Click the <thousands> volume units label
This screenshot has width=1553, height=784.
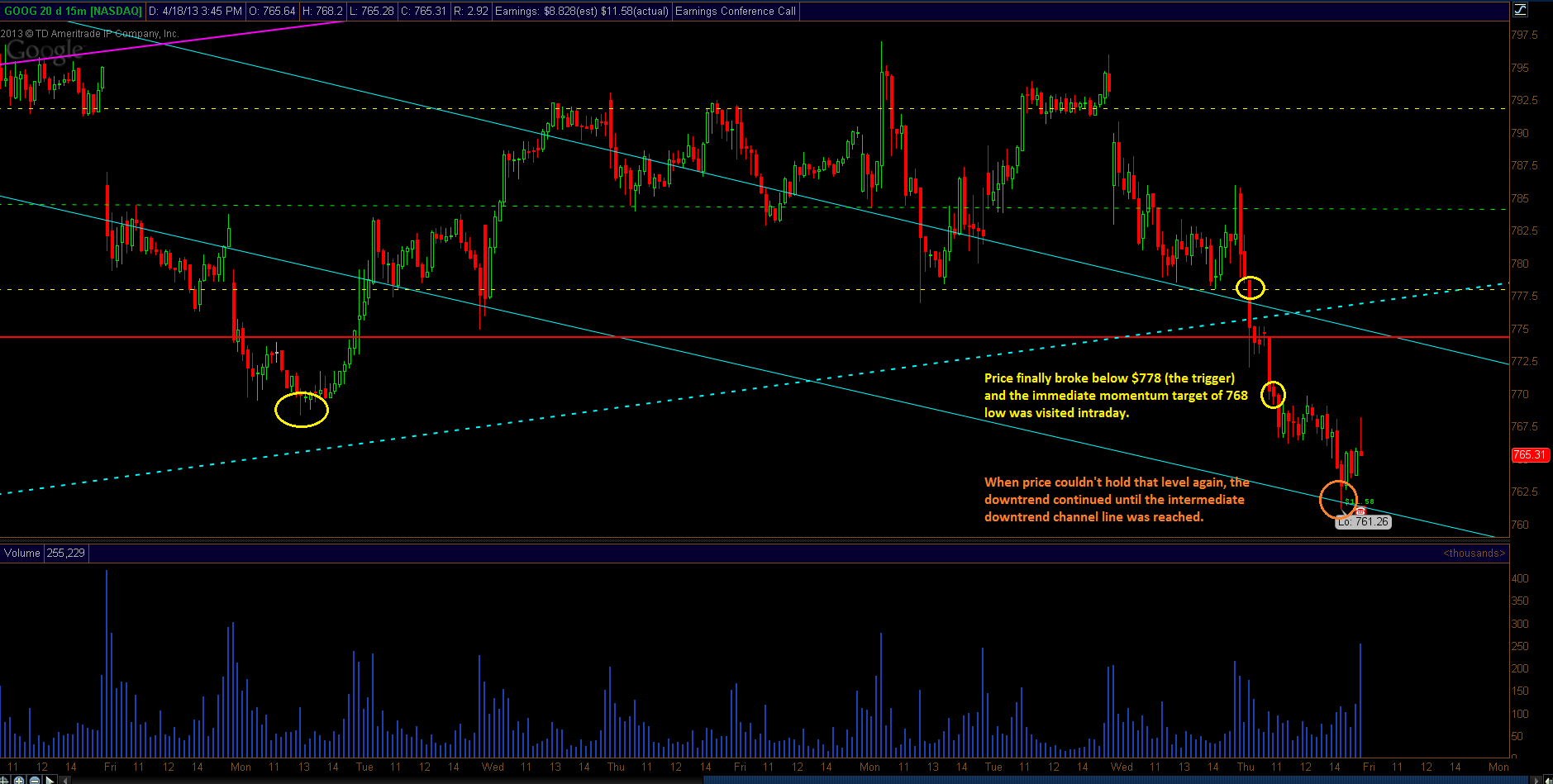[1474, 553]
